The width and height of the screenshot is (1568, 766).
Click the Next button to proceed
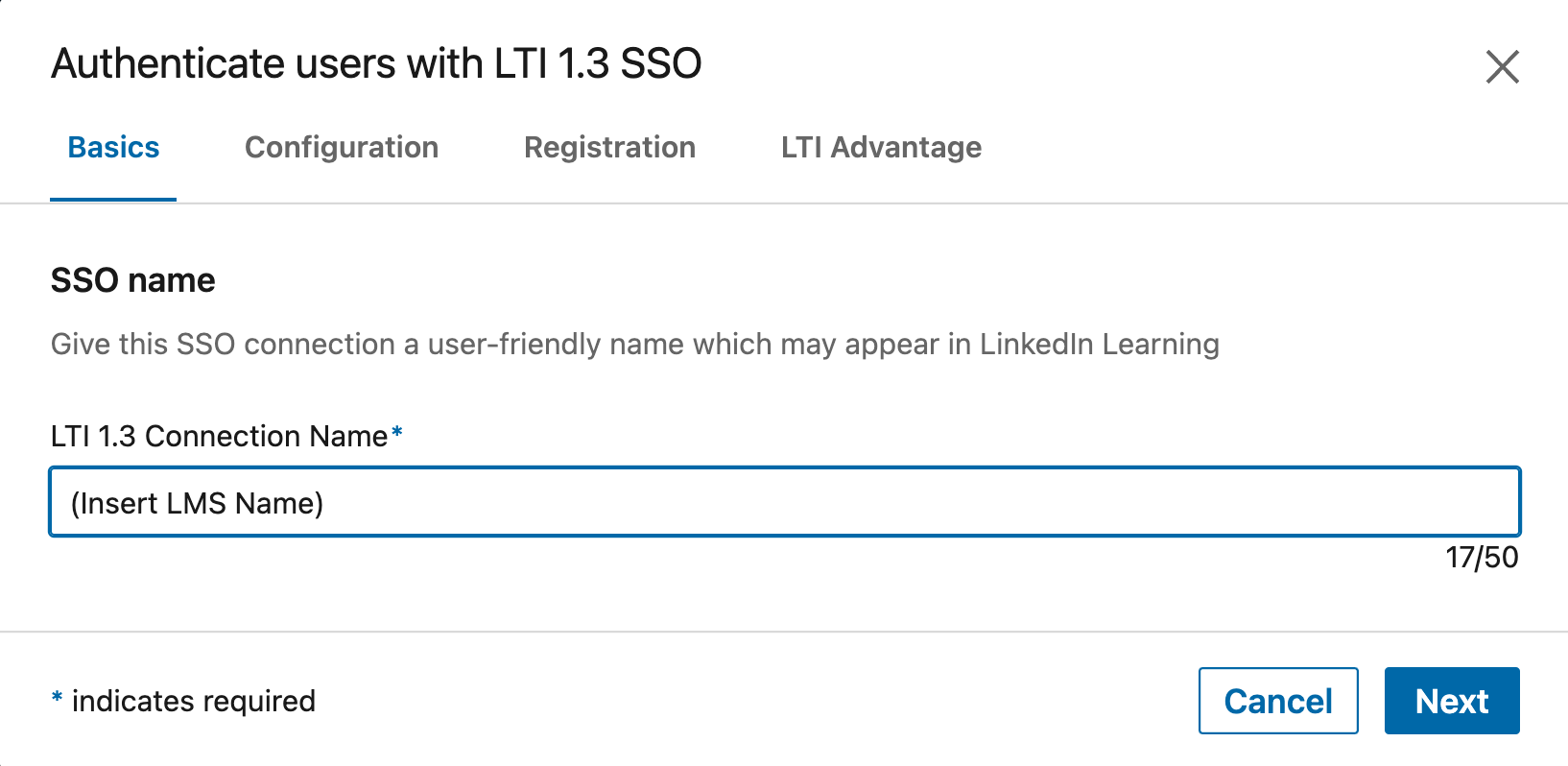pyautogui.click(x=1451, y=701)
